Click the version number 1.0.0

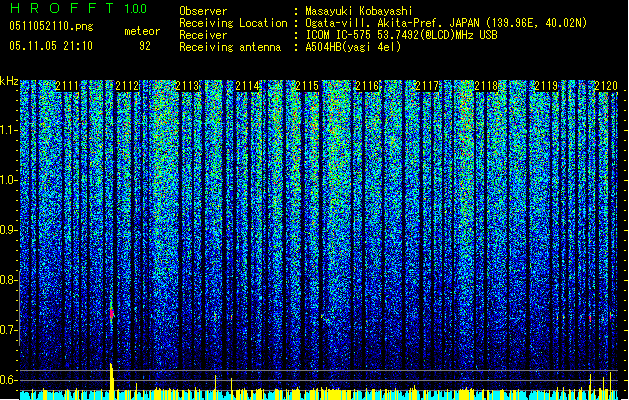pyautogui.click(x=136, y=8)
